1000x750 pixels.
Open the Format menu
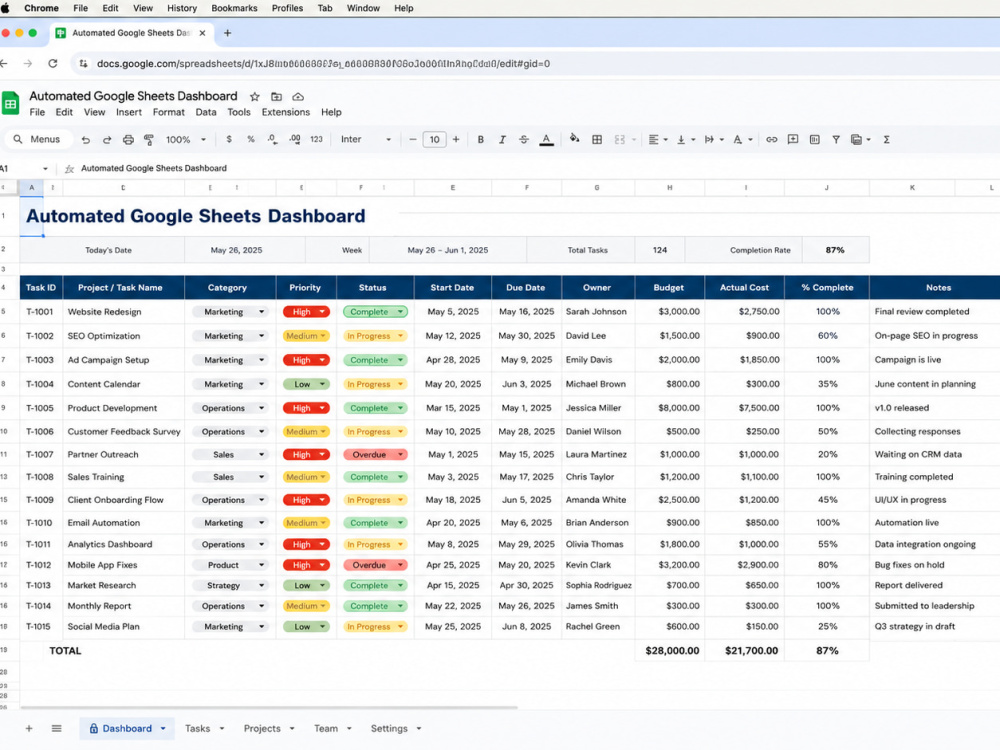click(x=168, y=112)
